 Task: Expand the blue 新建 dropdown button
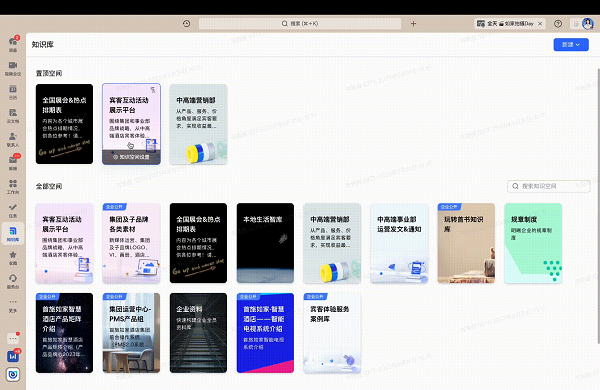[571, 45]
